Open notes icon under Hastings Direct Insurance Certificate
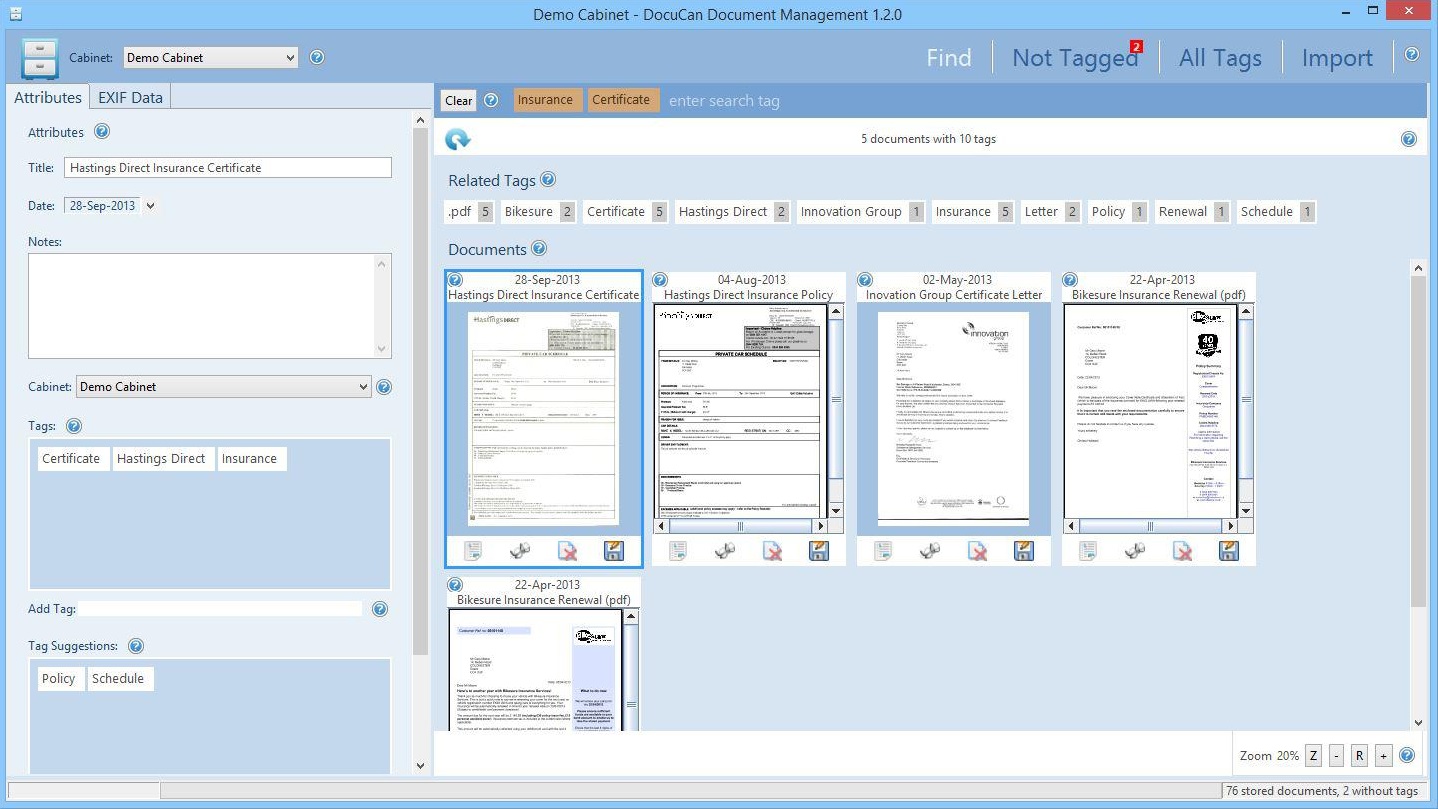The image size is (1438, 809). [473, 551]
